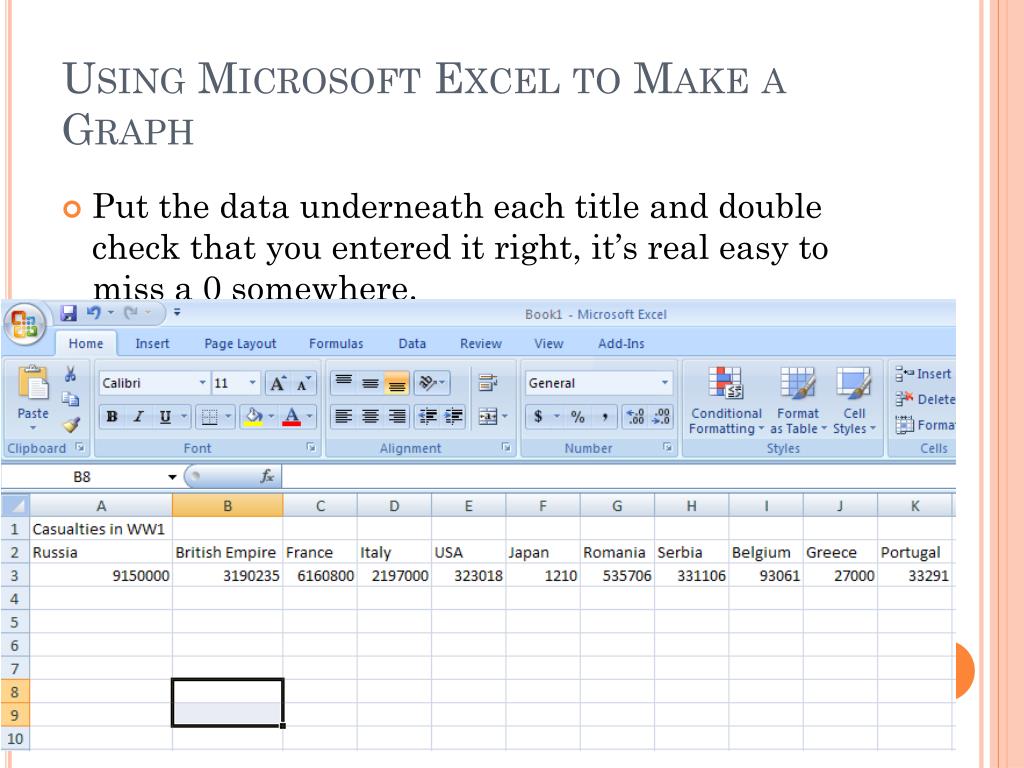Click the Paste button
The width and height of the screenshot is (1024, 768).
point(33,396)
